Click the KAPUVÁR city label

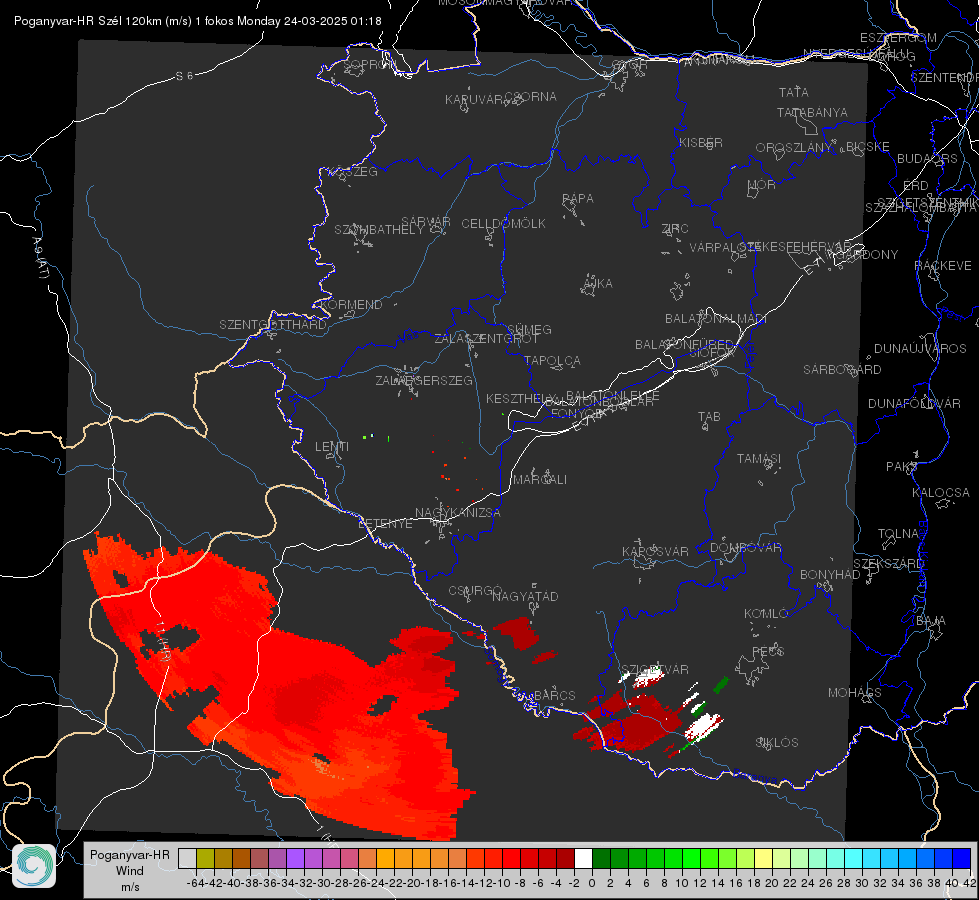point(473,99)
